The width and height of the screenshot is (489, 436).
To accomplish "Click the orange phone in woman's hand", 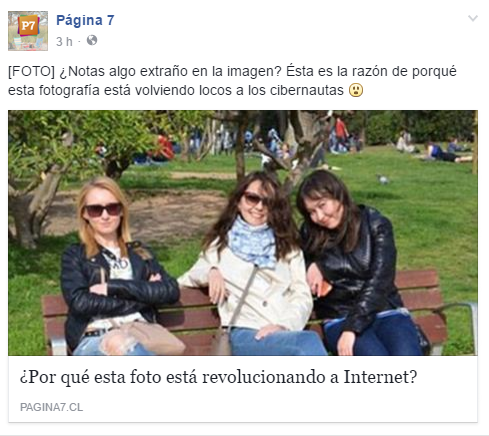I will 325,289.
